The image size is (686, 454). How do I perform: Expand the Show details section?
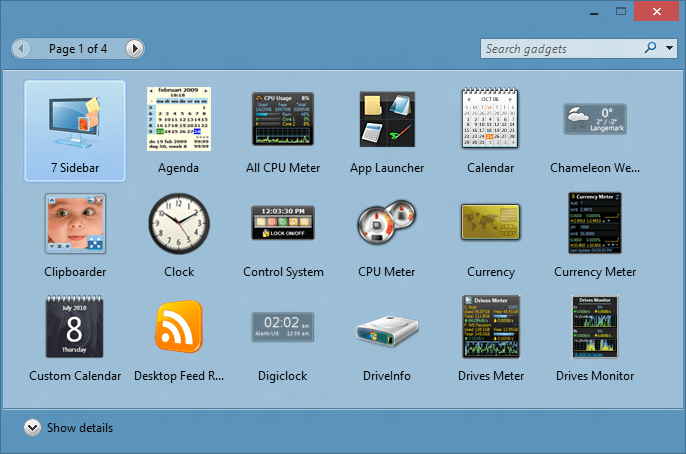point(33,428)
